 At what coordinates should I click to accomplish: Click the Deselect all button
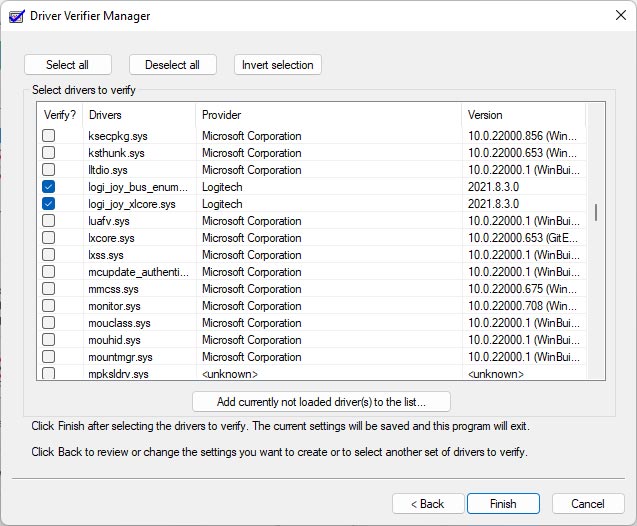173,65
